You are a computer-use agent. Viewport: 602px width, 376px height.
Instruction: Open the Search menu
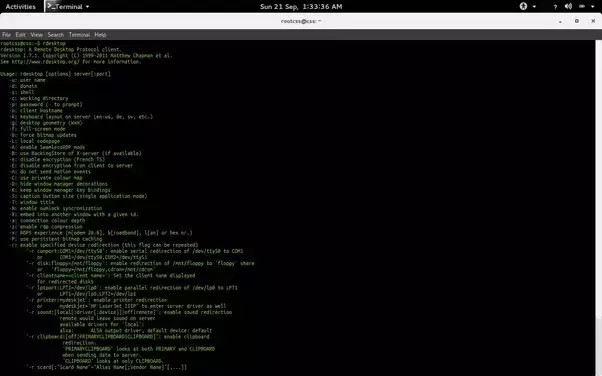coord(56,35)
